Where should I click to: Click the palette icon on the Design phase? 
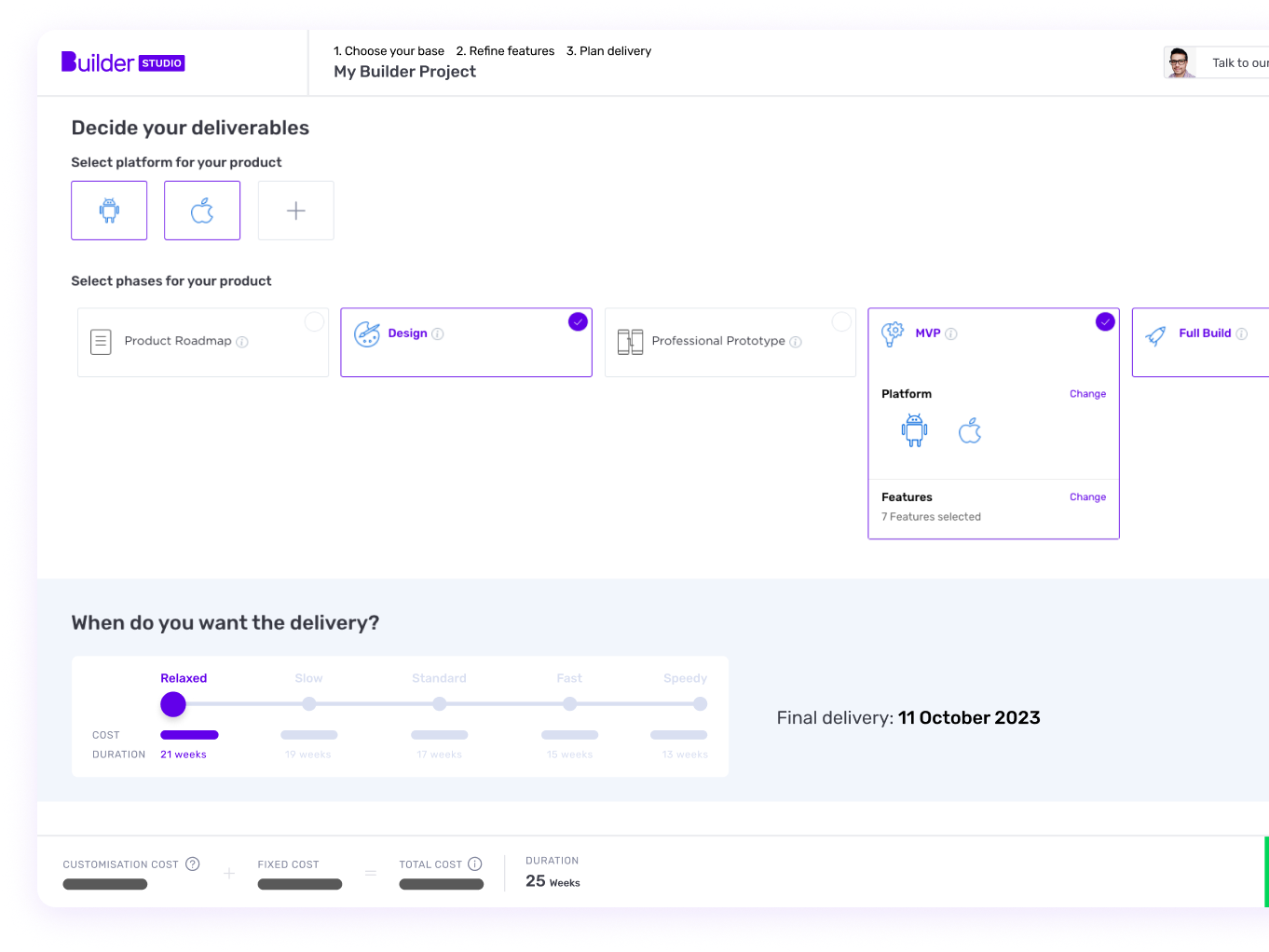367,333
